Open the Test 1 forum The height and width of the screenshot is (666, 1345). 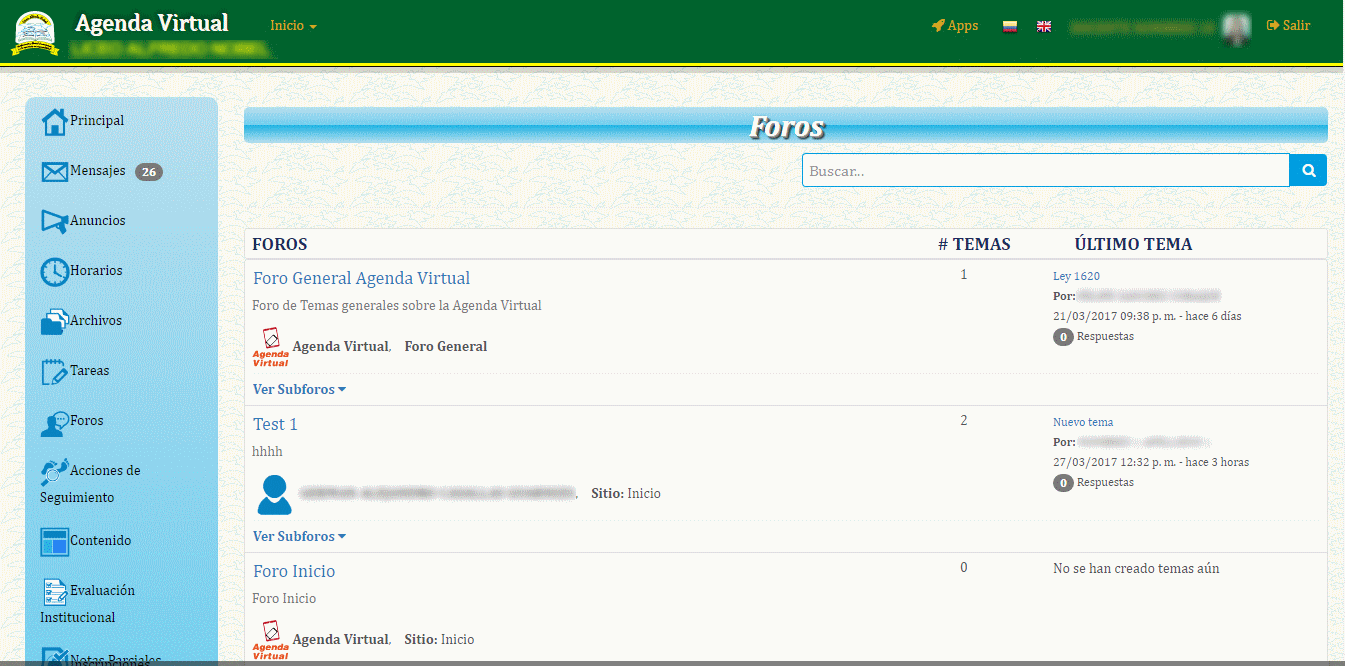point(275,425)
